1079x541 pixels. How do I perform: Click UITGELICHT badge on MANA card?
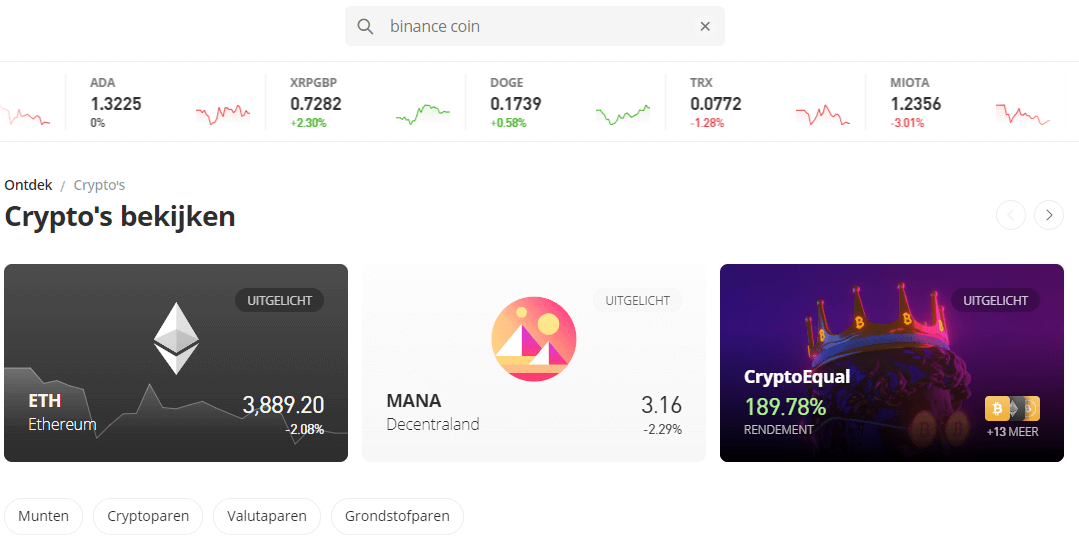point(637,300)
